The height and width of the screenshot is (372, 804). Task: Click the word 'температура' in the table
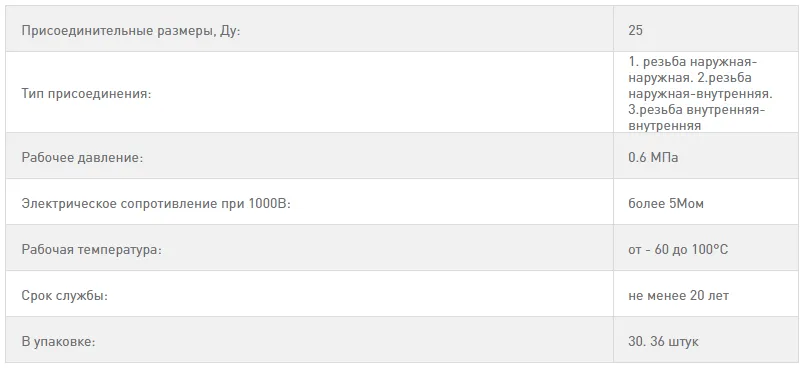click(x=119, y=250)
